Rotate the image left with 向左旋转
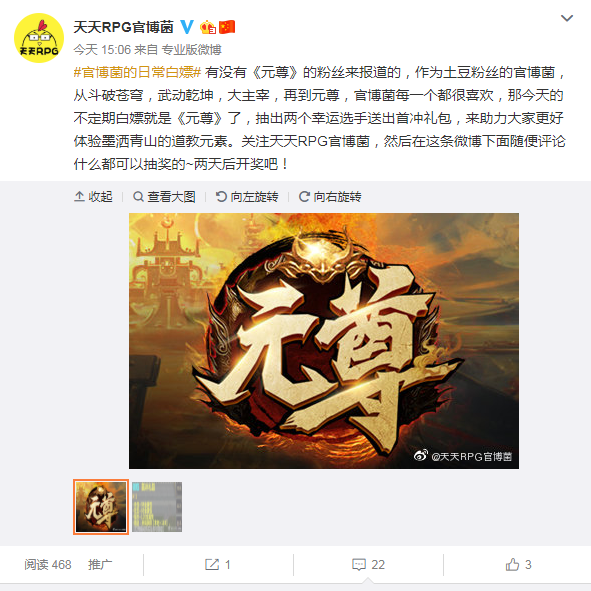Screen dimensions: 591x591 click(x=247, y=197)
